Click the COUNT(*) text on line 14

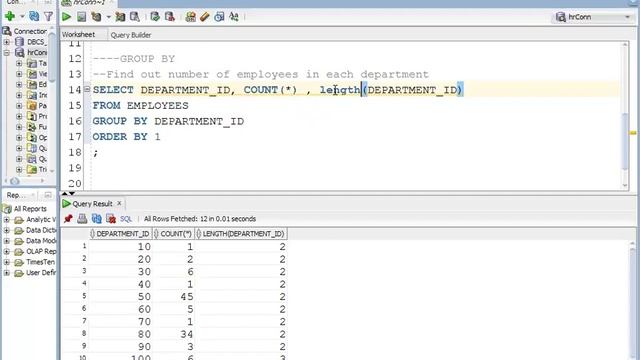pyautogui.click(x=270, y=90)
